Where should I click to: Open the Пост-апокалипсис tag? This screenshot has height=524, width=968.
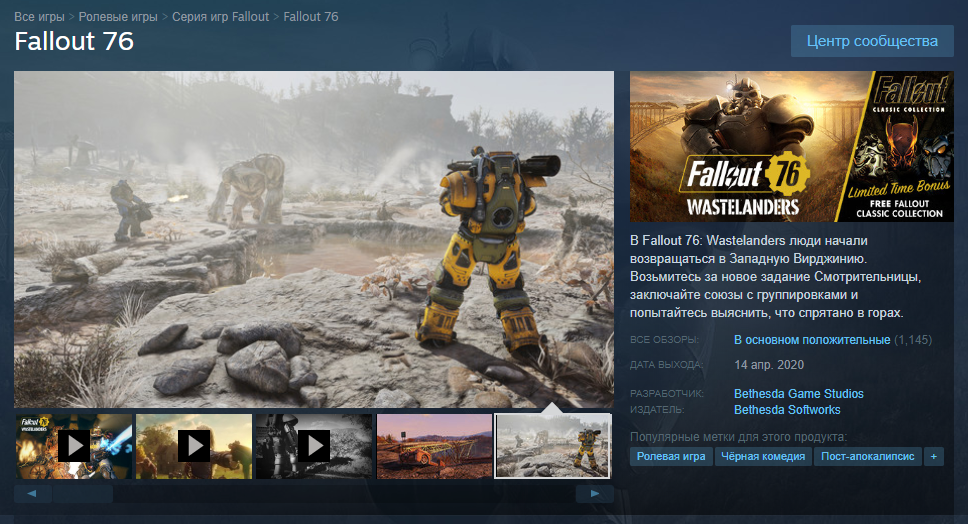[x=867, y=456]
